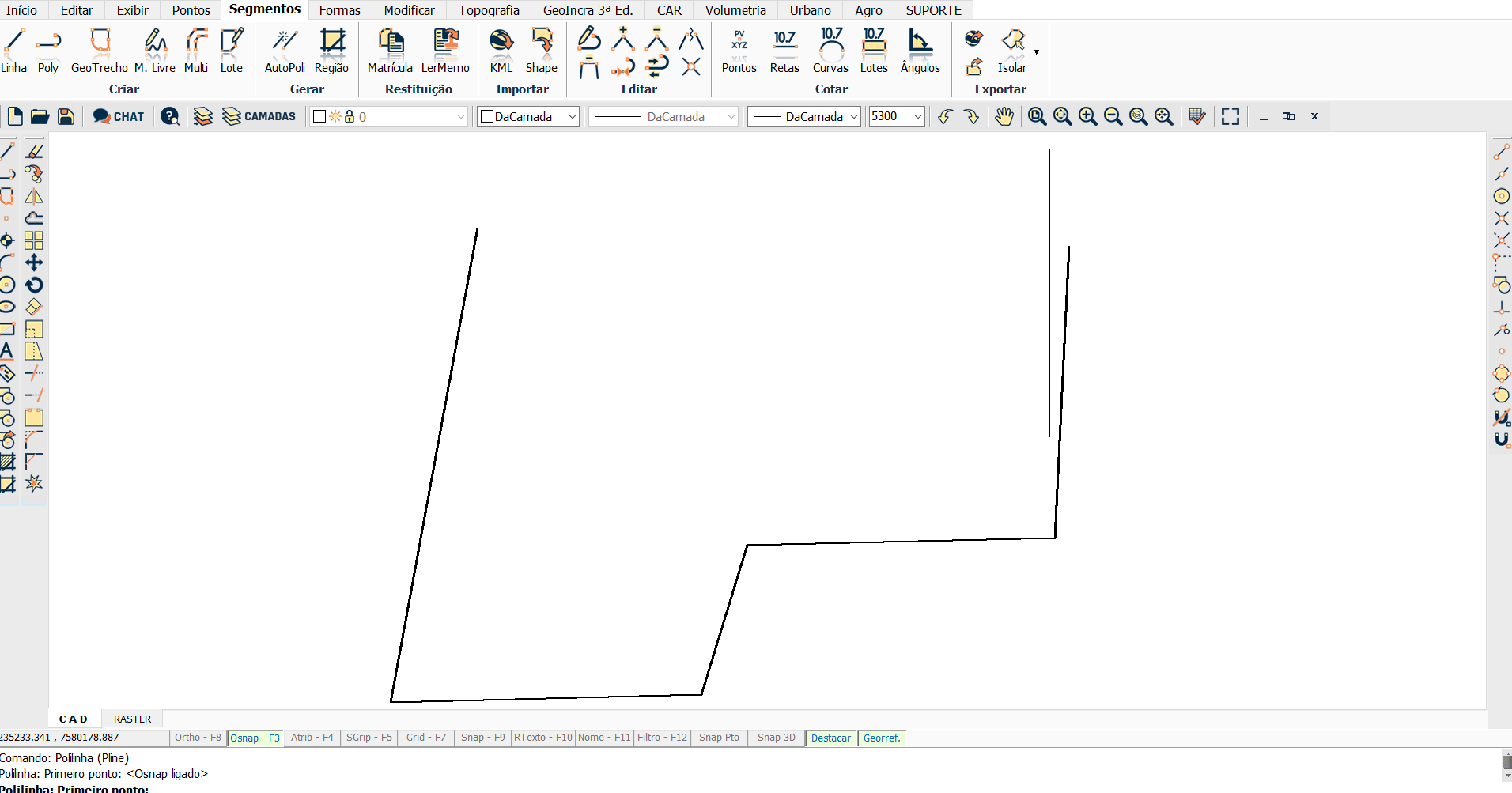
Task: Open the Topografia ribbon tab
Action: 489,10
